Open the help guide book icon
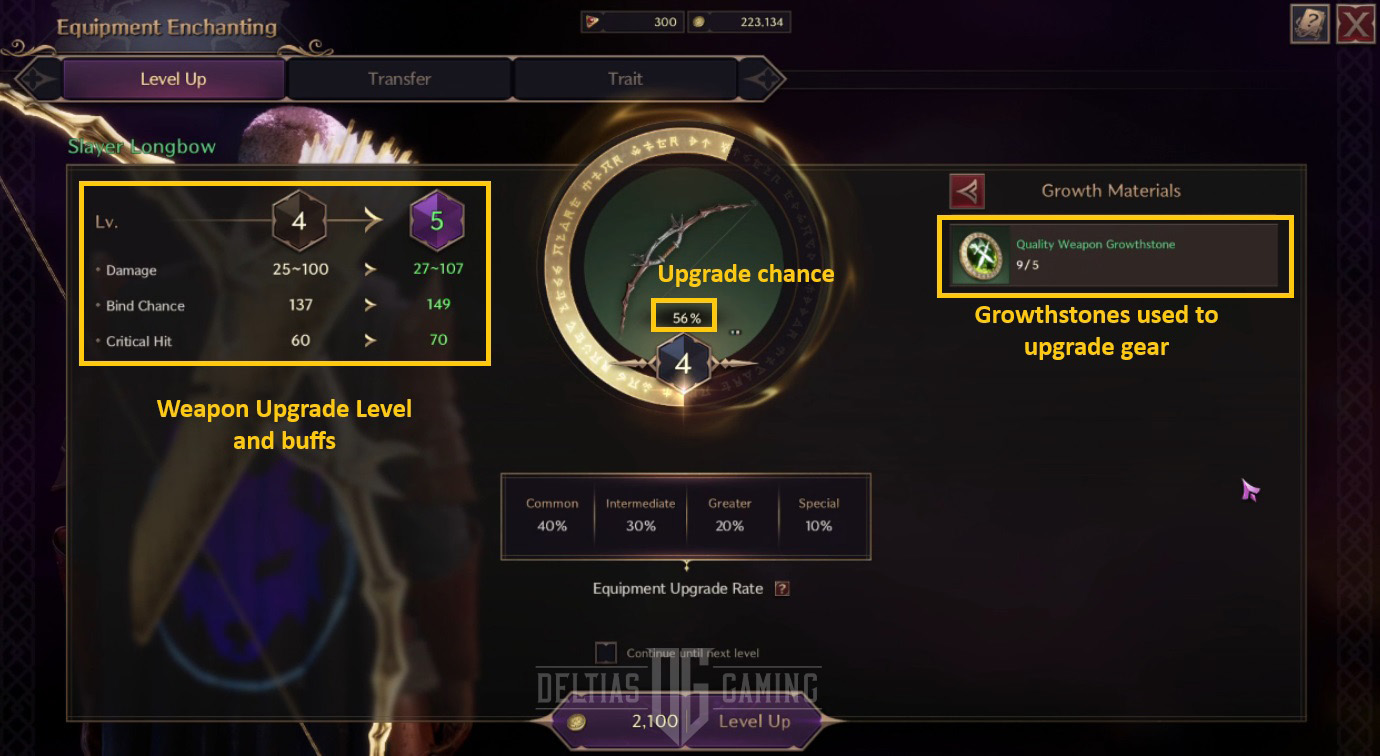 (x=1308, y=23)
